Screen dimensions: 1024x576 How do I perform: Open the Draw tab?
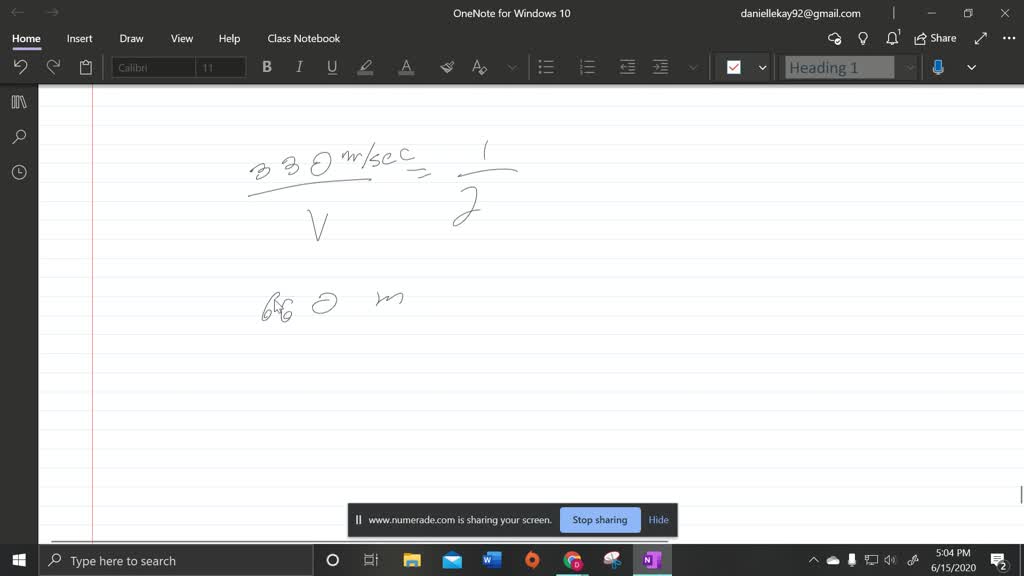coord(131,39)
